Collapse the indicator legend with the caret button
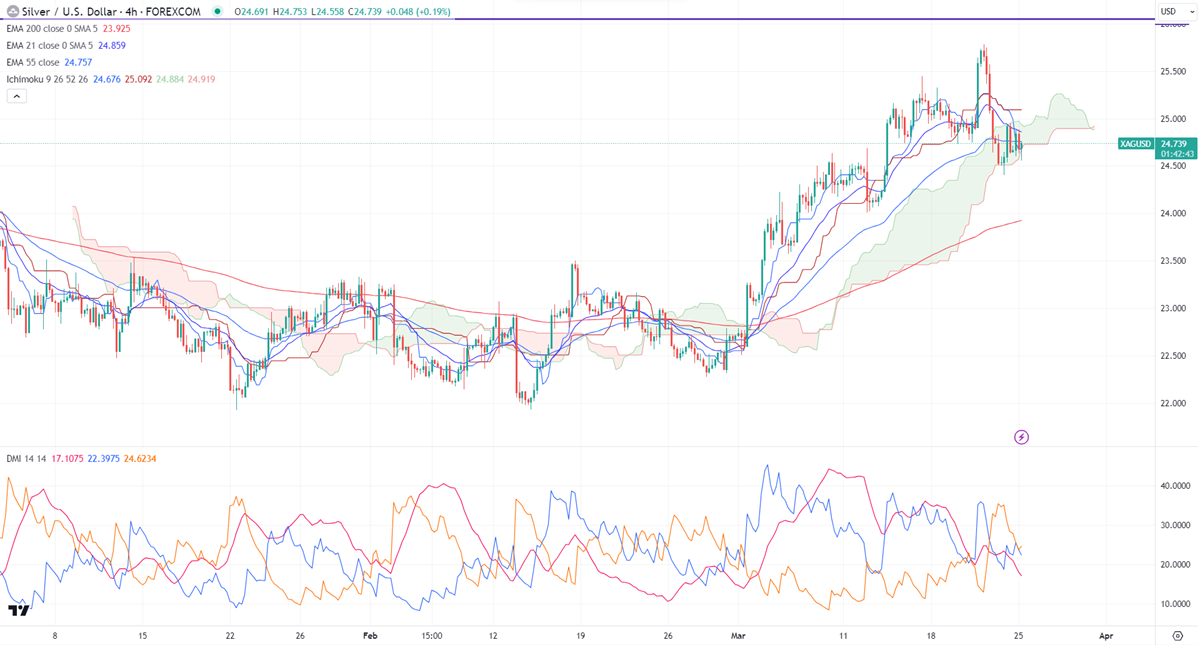1198x645 pixels. tap(17, 96)
